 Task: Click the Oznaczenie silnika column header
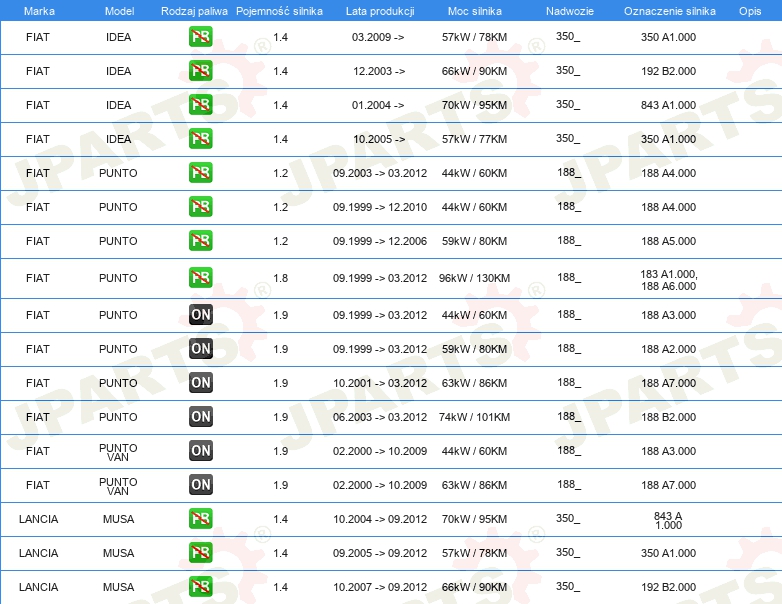pyautogui.click(x=670, y=11)
